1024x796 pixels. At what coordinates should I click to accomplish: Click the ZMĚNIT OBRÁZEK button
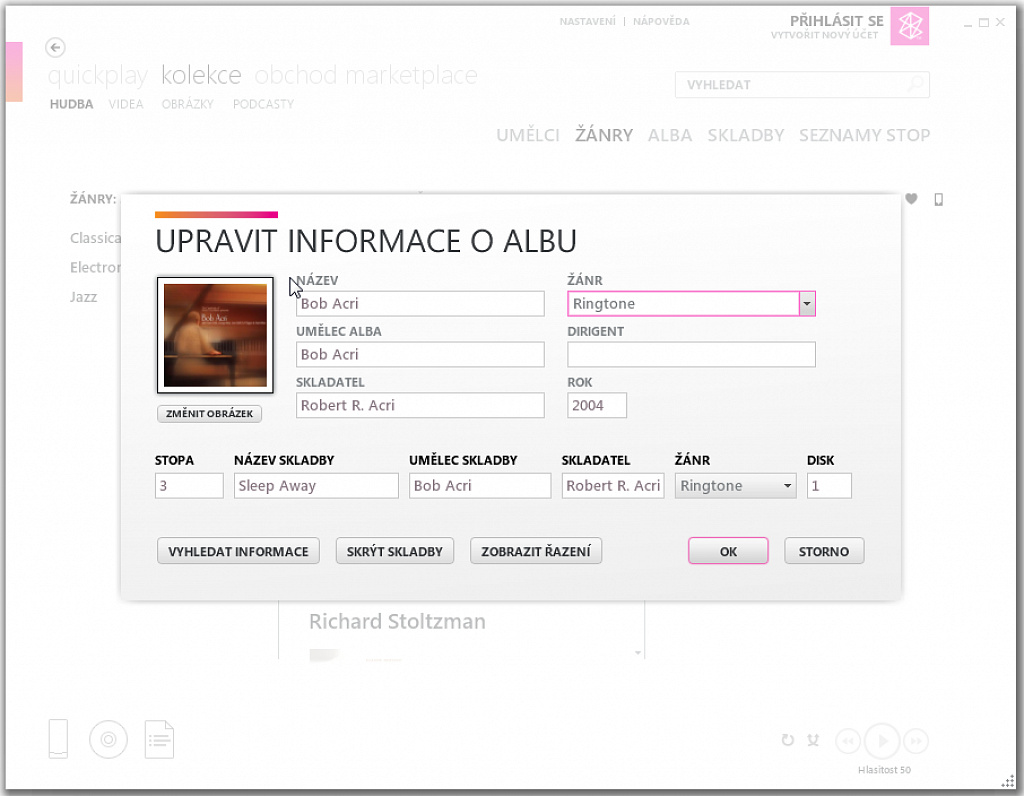[x=209, y=413]
